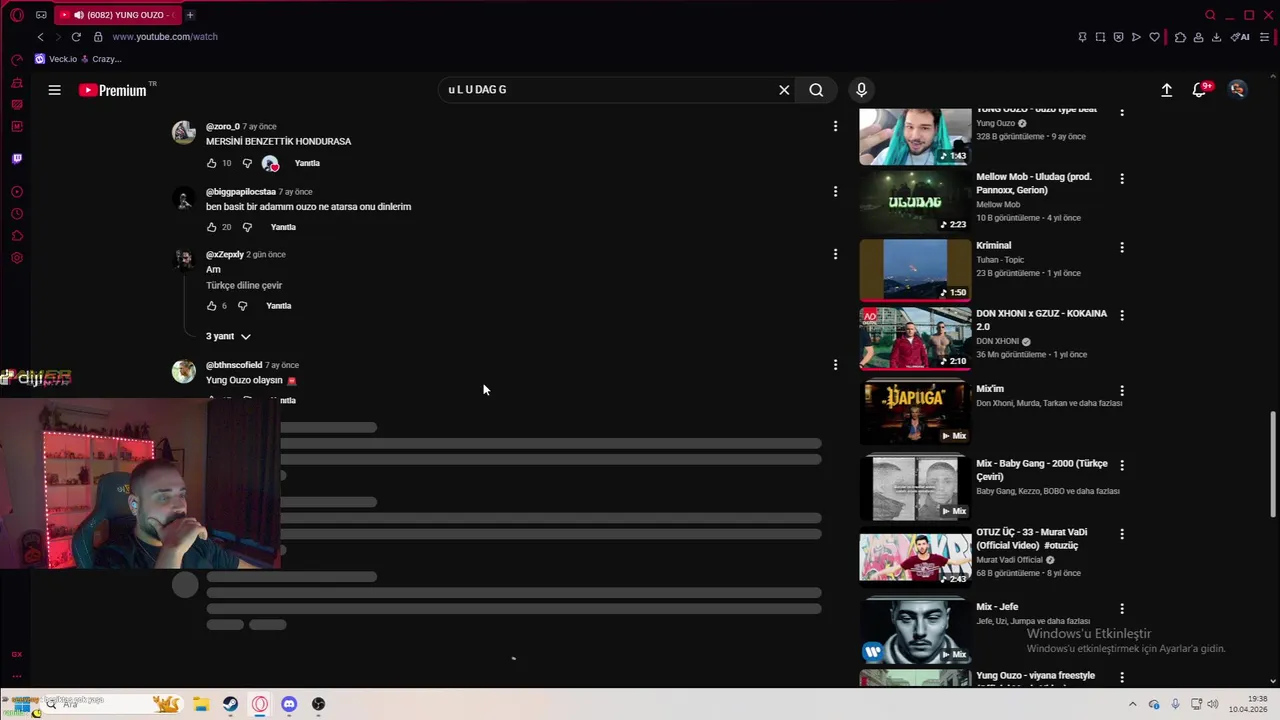Open options menu for @bthnscofield comment
Image resolution: width=1280 pixels, height=720 pixels.
835,365
